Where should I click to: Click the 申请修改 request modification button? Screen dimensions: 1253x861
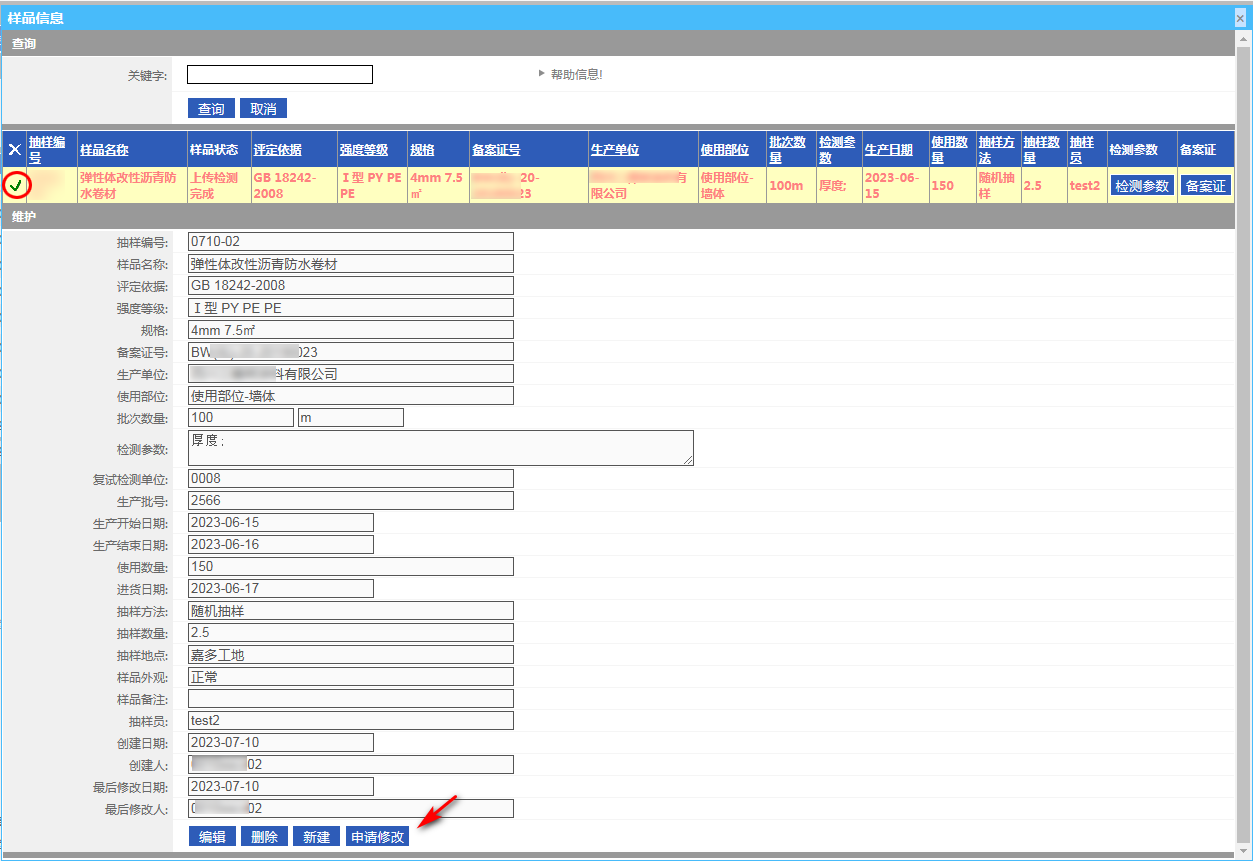(377, 837)
